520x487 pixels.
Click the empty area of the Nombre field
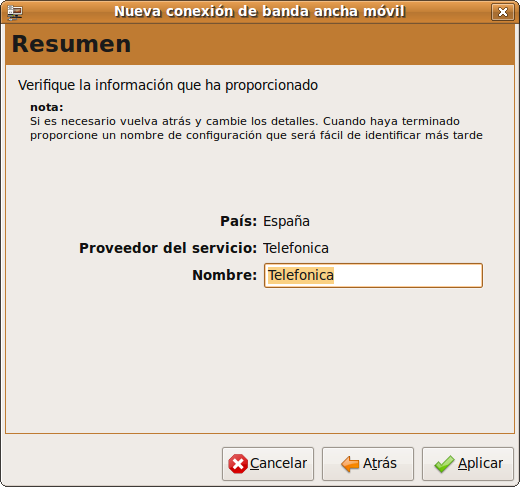(407, 275)
